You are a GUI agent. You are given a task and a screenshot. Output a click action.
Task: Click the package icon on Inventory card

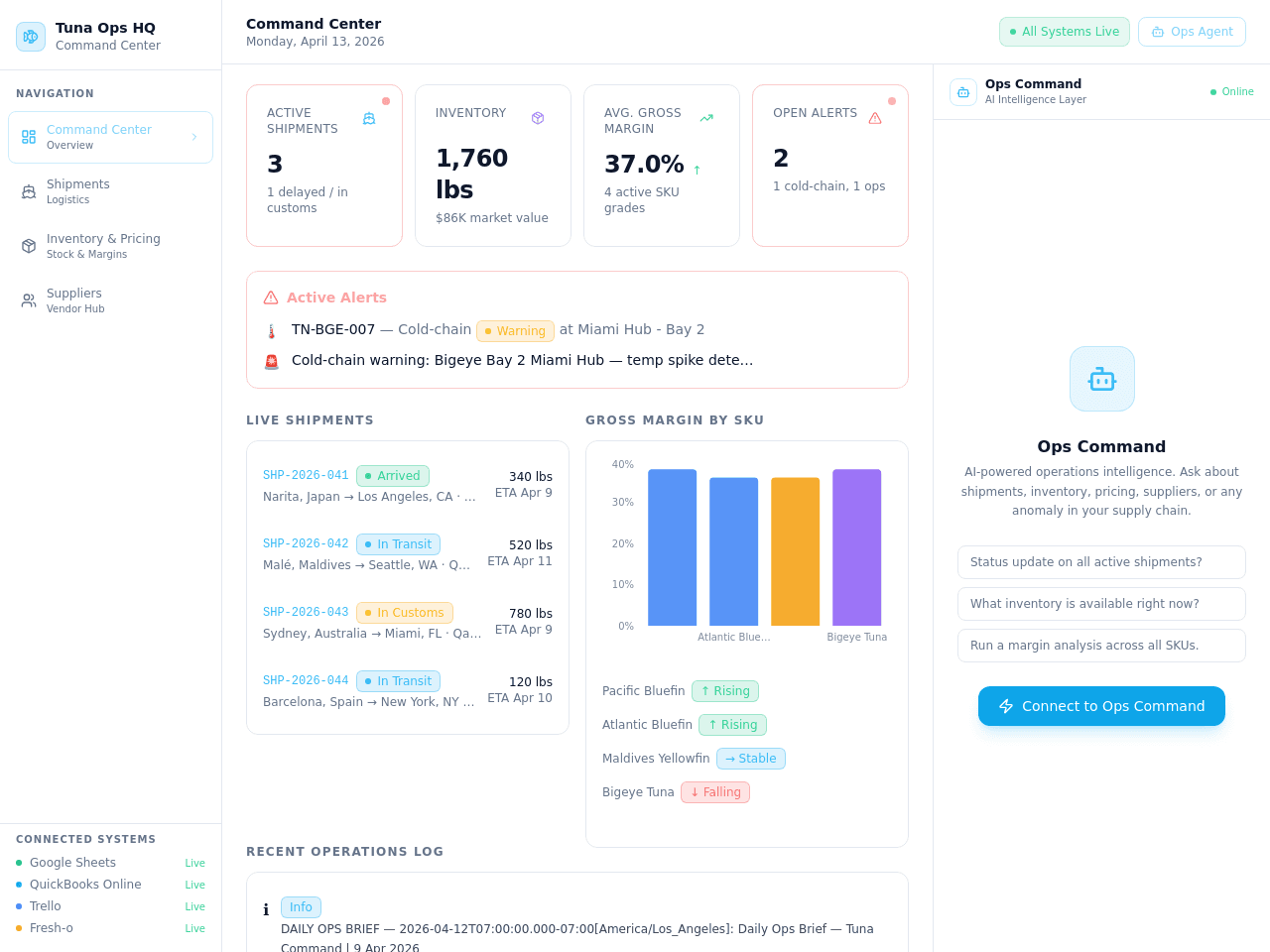tap(538, 118)
